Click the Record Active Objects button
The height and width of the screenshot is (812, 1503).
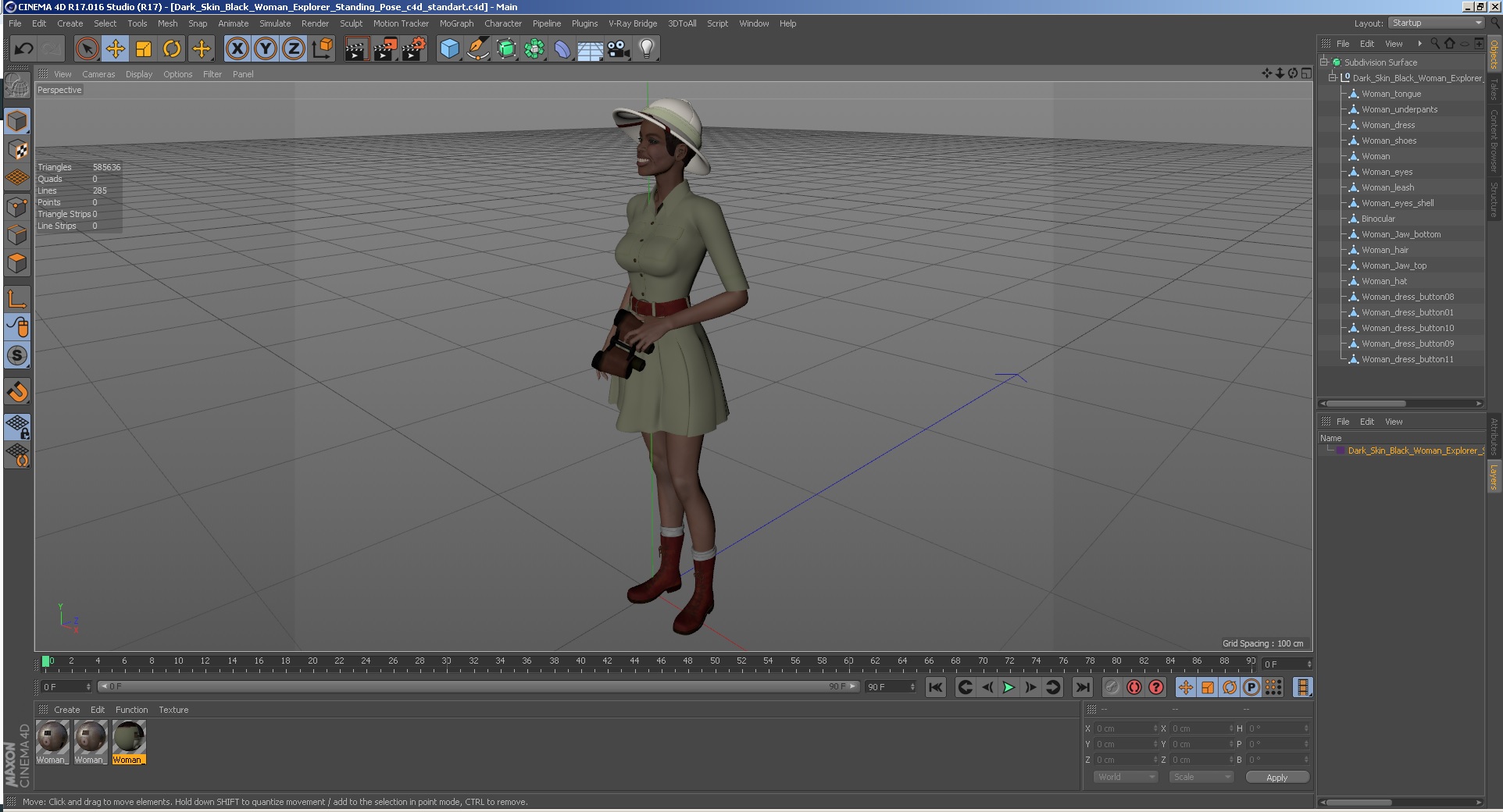[x=1112, y=687]
